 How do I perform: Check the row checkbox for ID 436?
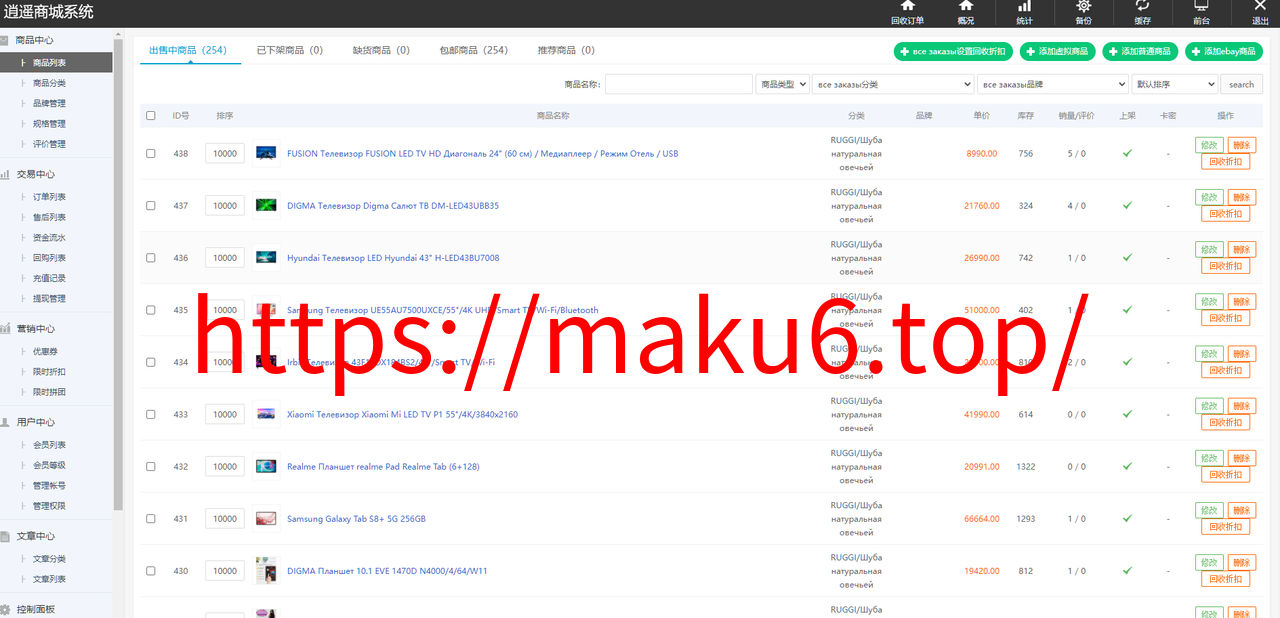[x=151, y=257]
